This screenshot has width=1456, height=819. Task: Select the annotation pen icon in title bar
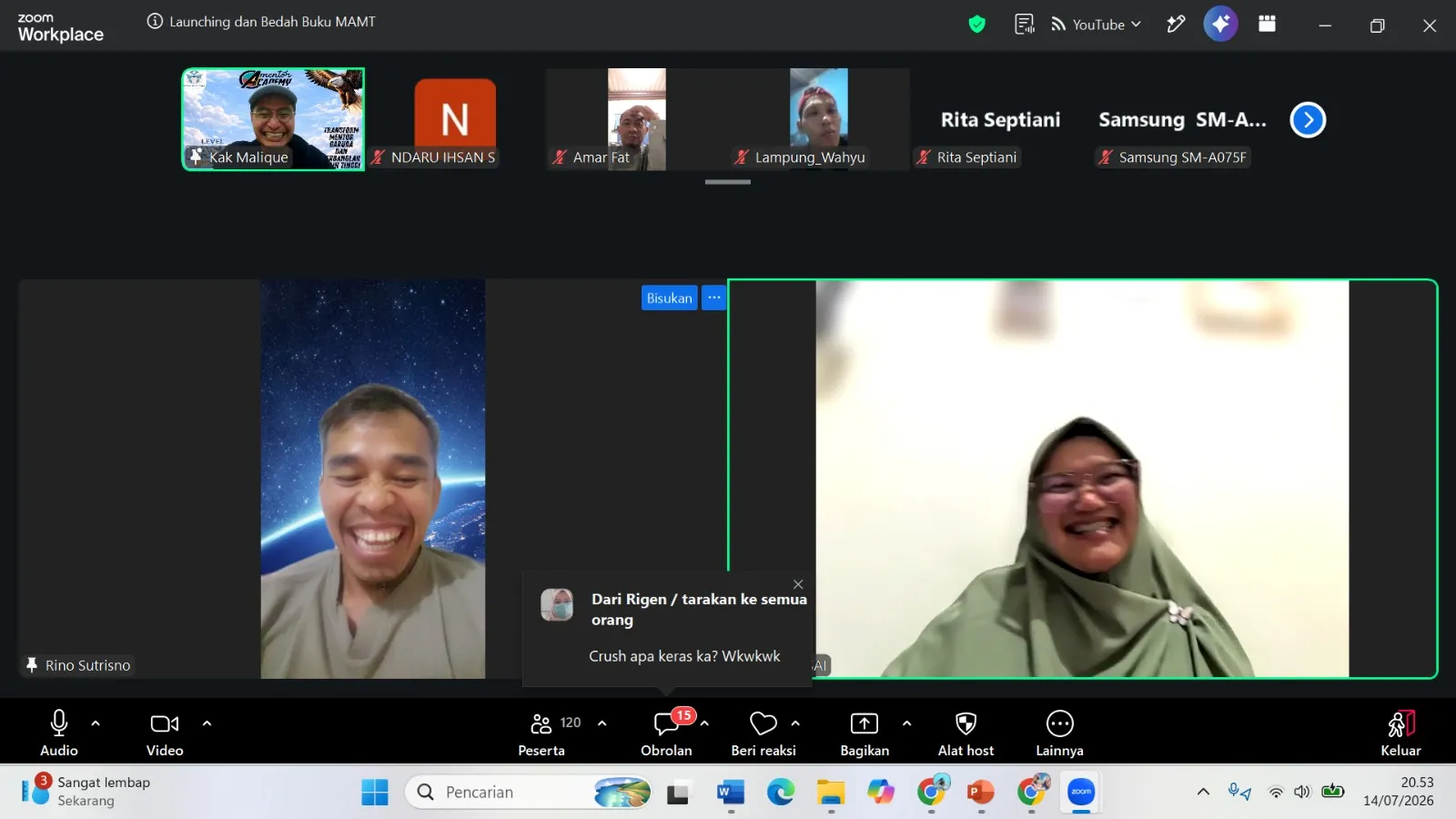tap(1176, 25)
